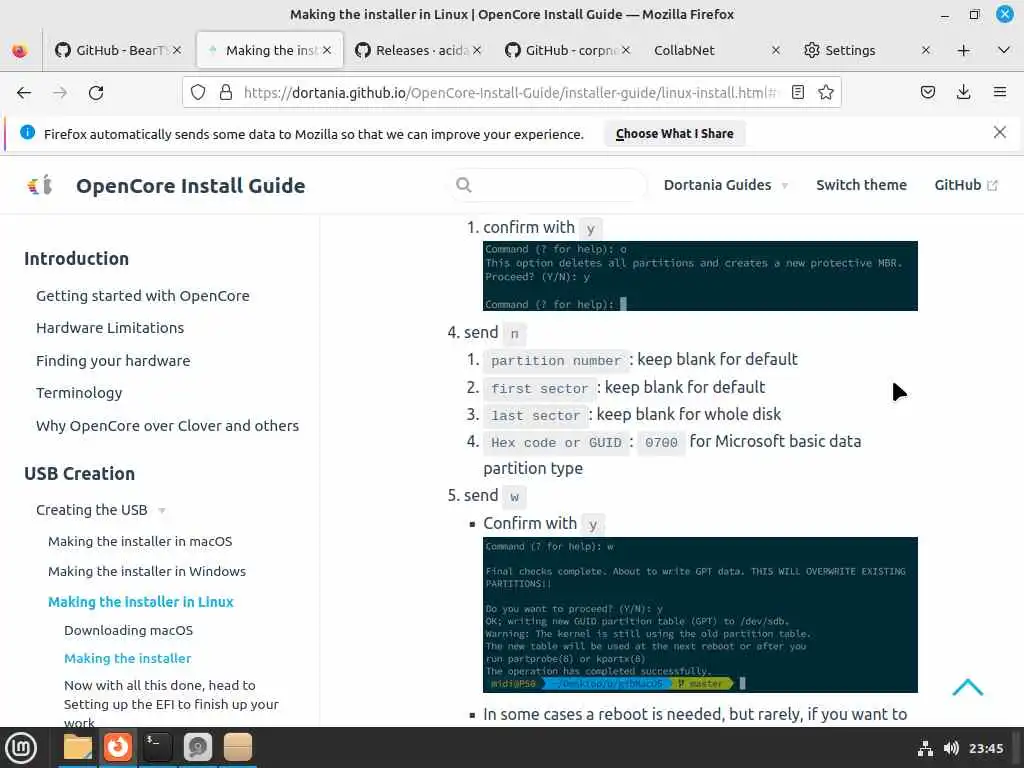Open tracking protection shield icon

198,93
